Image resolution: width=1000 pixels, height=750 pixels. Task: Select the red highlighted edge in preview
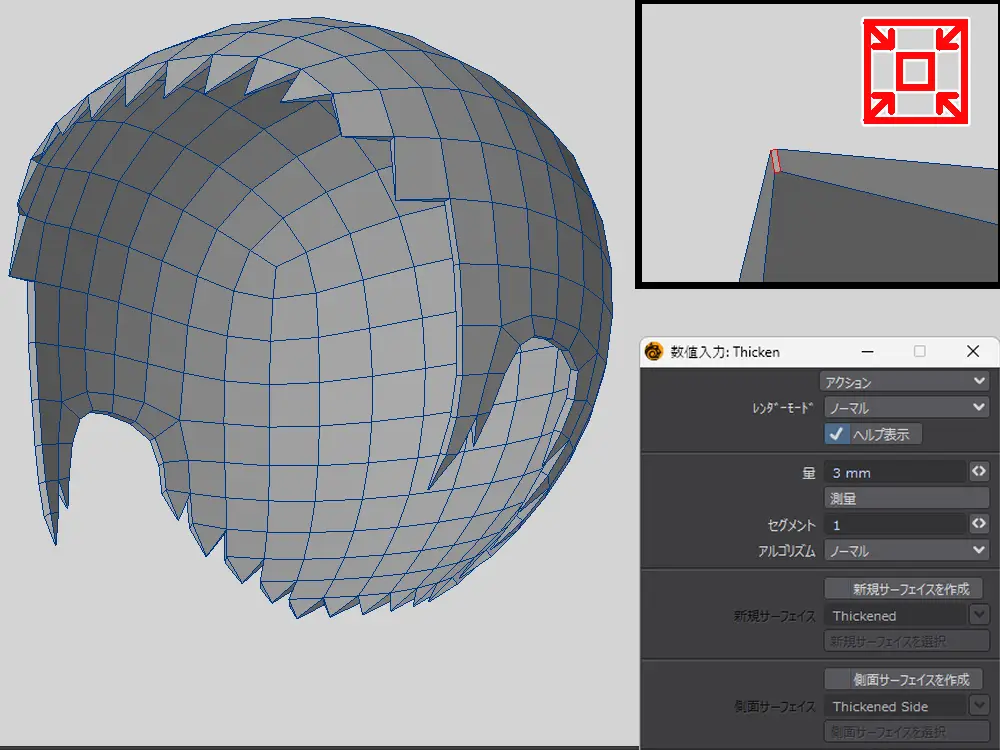point(775,160)
